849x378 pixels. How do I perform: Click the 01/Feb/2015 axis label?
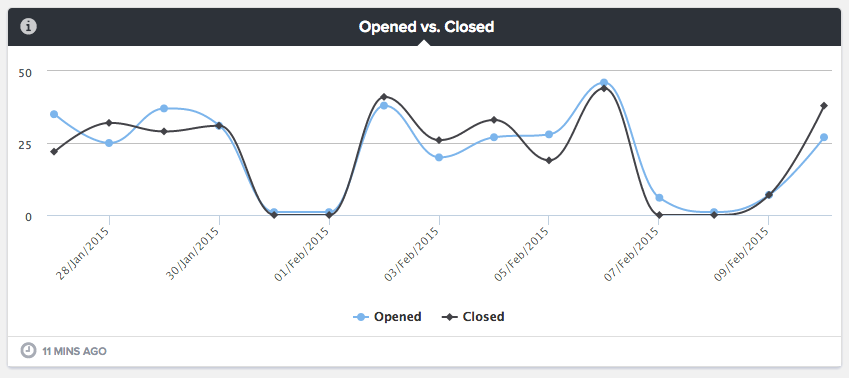[x=302, y=253]
